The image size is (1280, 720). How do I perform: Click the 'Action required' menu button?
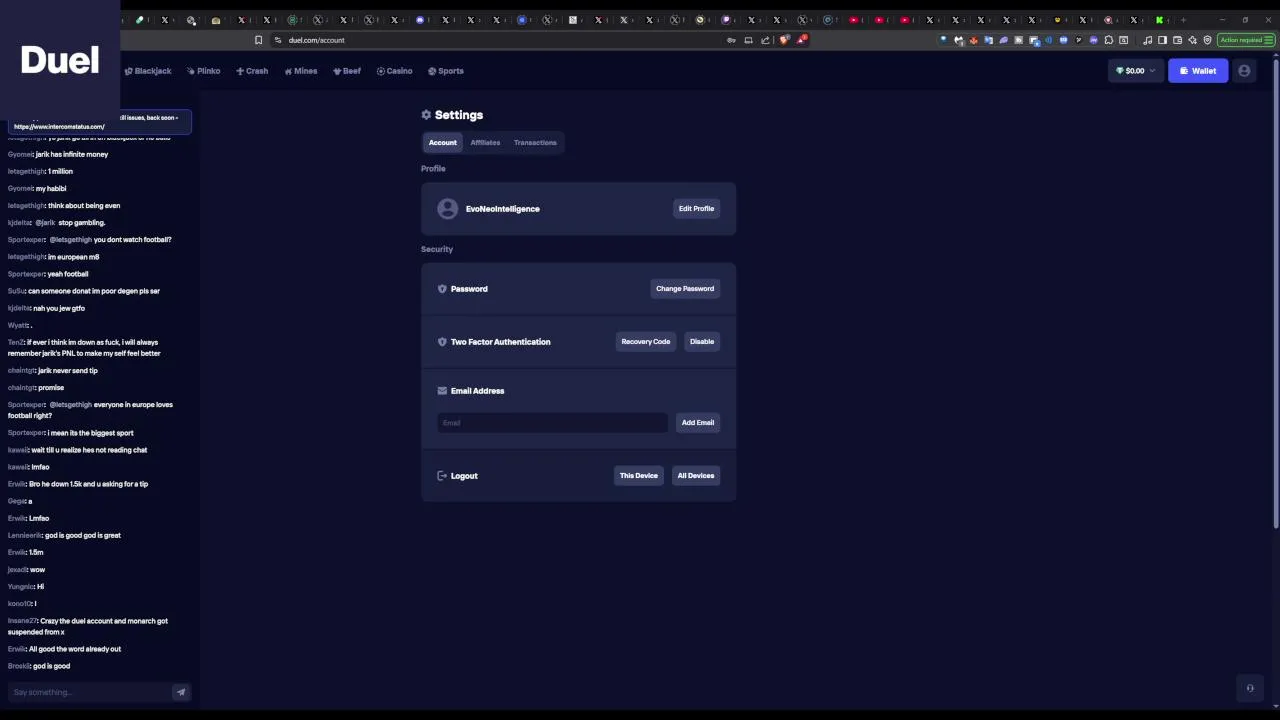(1245, 40)
